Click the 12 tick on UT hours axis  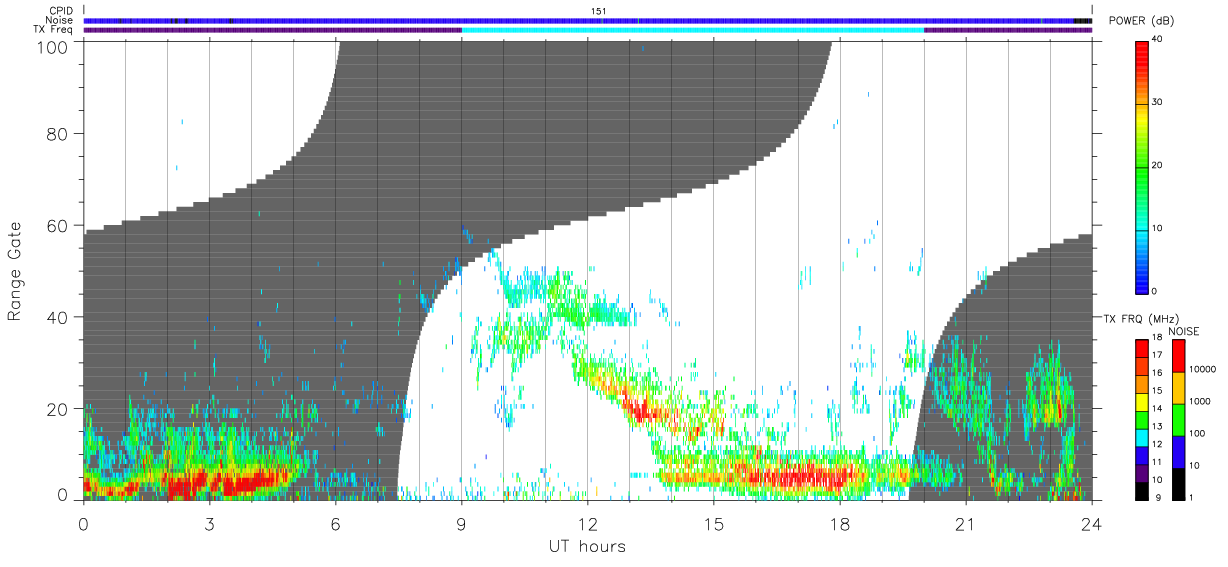coord(588,523)
